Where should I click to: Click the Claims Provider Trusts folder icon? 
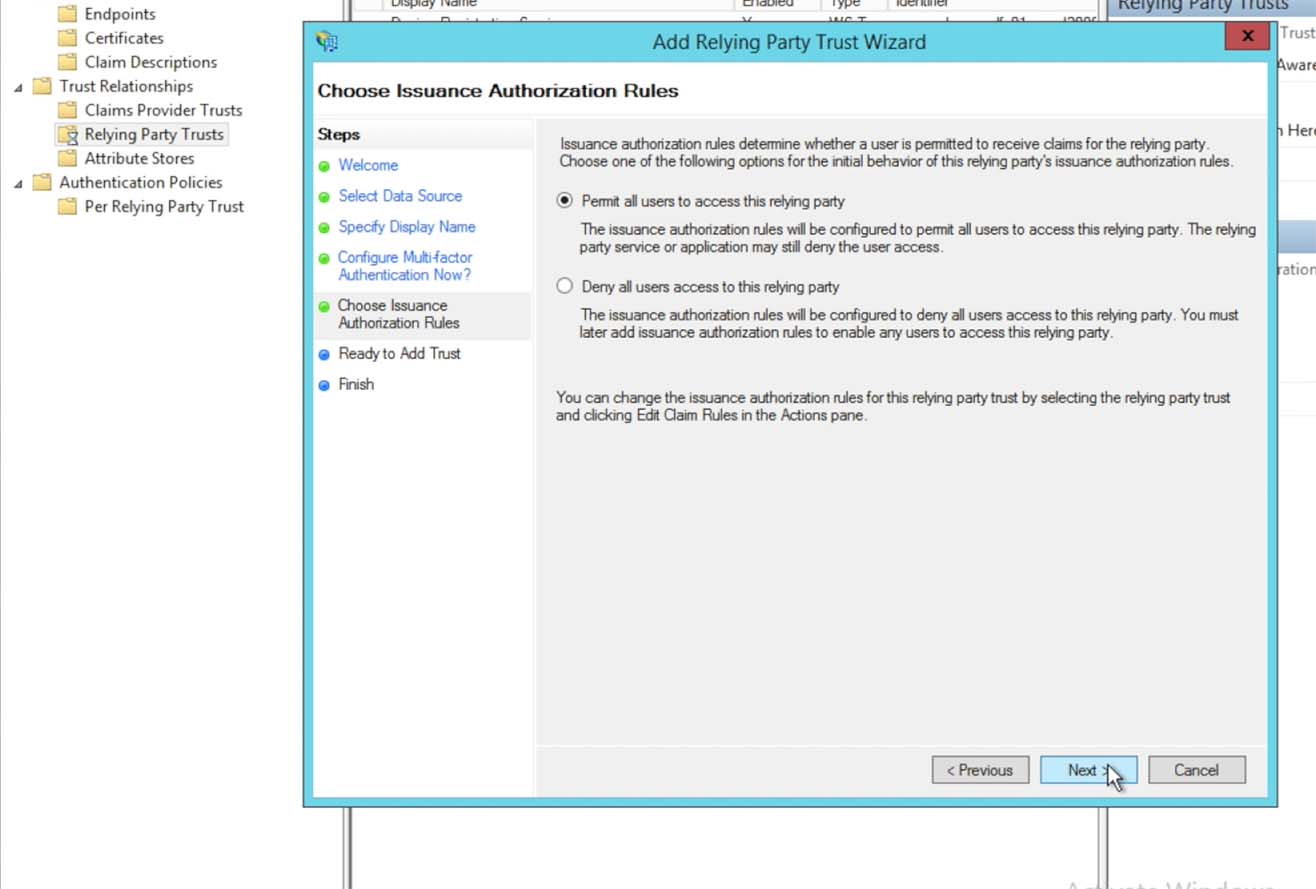click(x=67, y=110)
